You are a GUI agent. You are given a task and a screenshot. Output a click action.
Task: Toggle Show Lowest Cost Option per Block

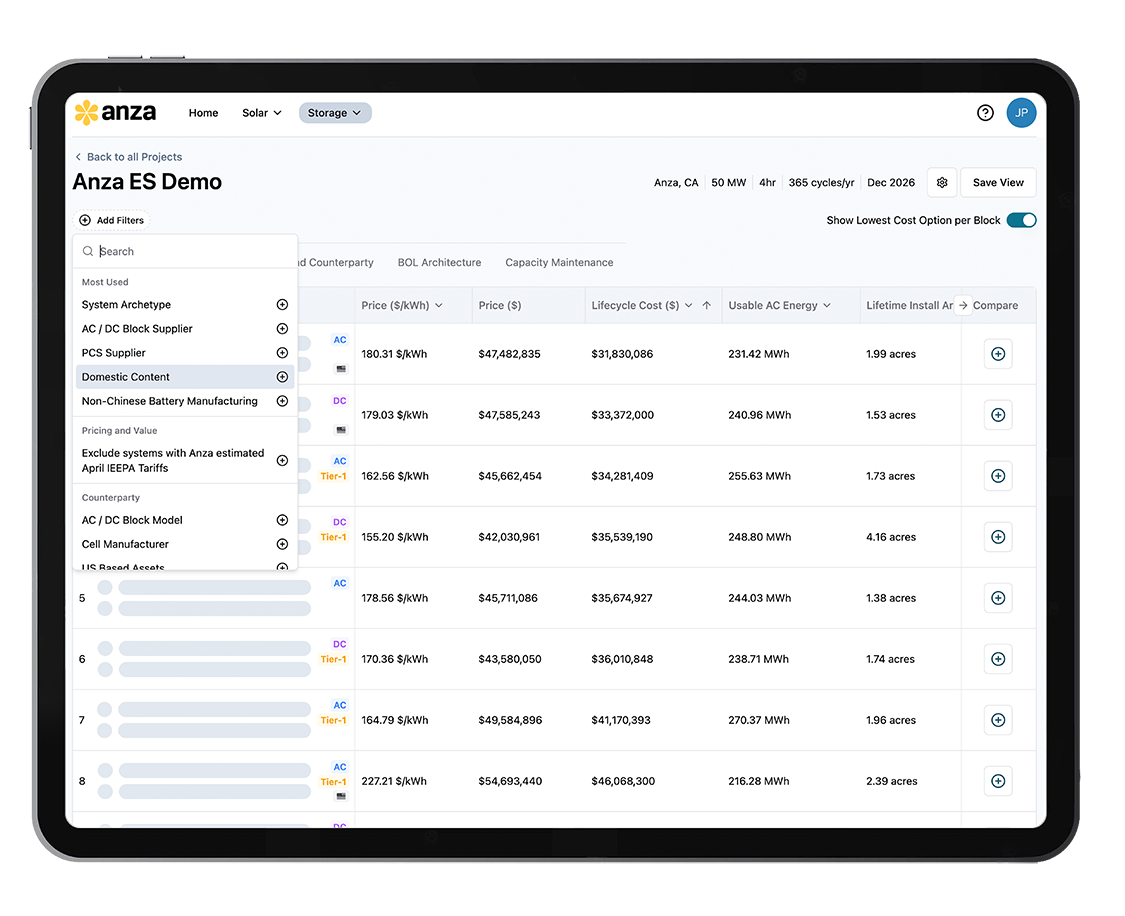pyautogui.click(x=1022, y=220)
